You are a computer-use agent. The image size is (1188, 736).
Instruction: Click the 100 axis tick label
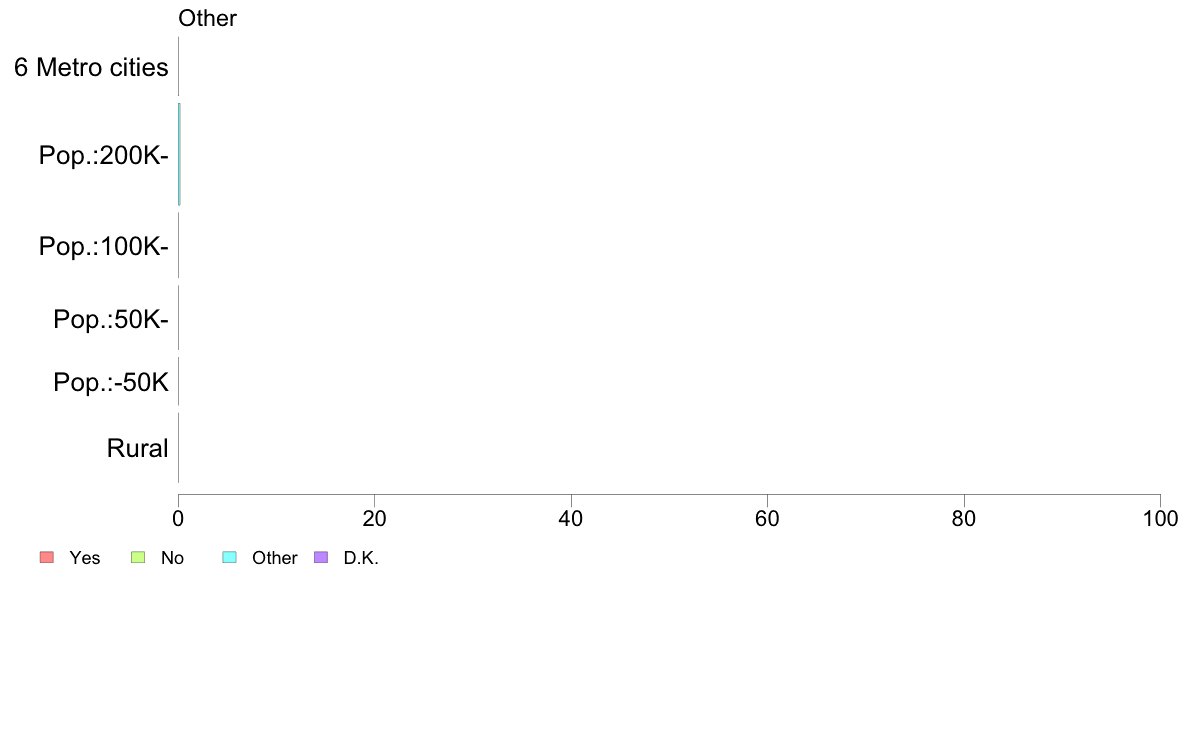pyautogui.click(x=1160, y=518)
